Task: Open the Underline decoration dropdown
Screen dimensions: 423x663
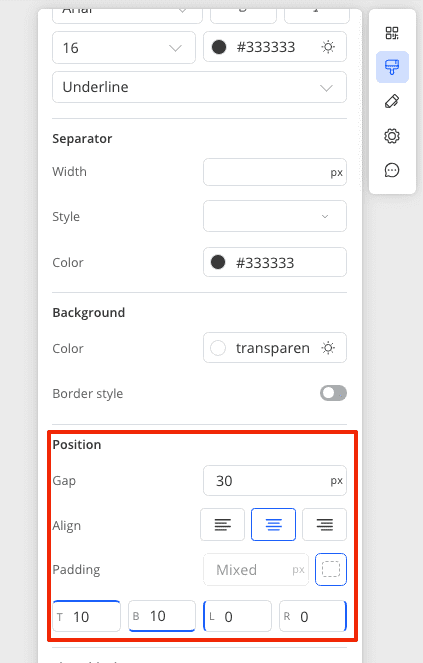Action: point(199,87)
